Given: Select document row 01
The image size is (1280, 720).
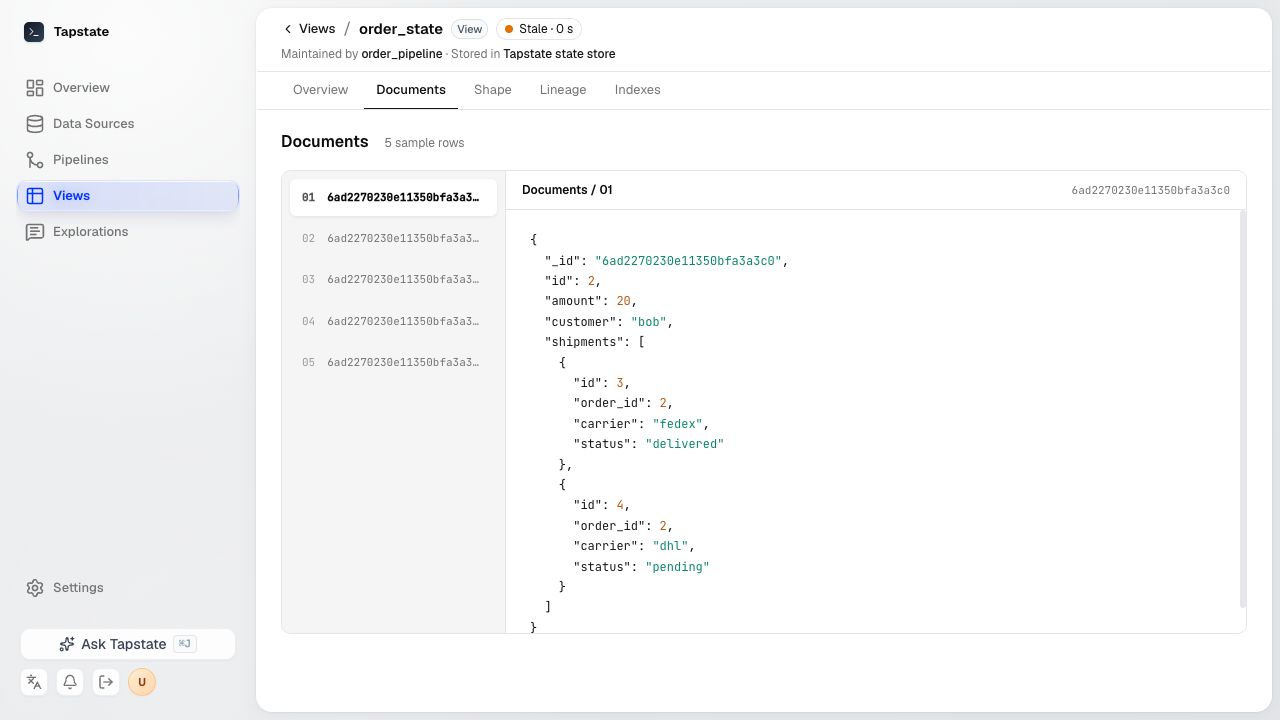Looking at the screenshot, I should click(x=393, y=198).
